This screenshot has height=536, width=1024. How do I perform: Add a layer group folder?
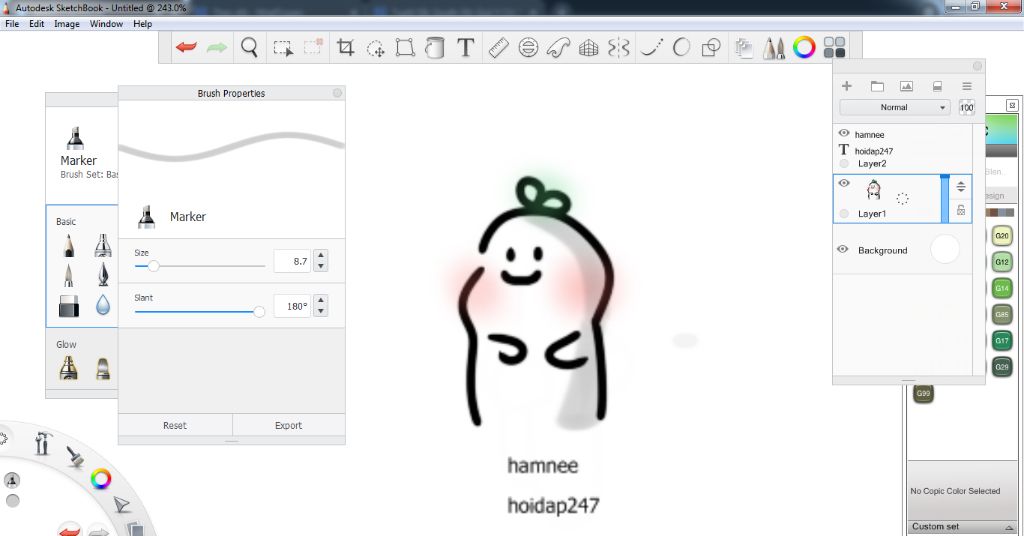(x=877, y=86)
